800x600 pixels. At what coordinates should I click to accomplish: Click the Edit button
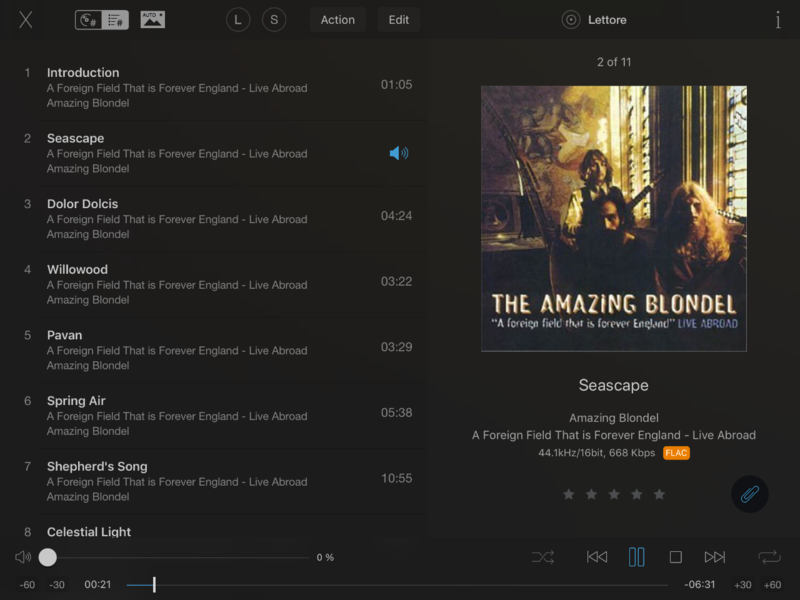pos(398,20)
